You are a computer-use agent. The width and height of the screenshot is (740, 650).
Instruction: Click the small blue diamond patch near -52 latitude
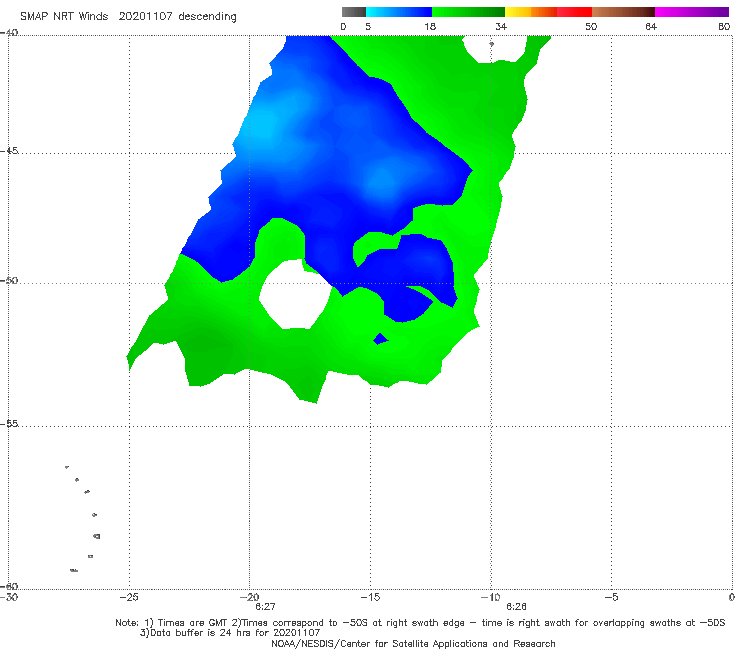tap(380, 338)
